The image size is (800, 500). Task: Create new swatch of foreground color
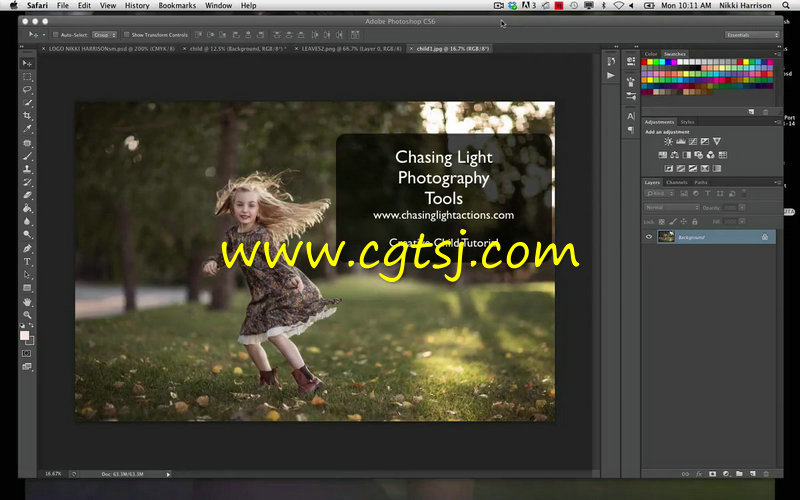coord(752,112)
